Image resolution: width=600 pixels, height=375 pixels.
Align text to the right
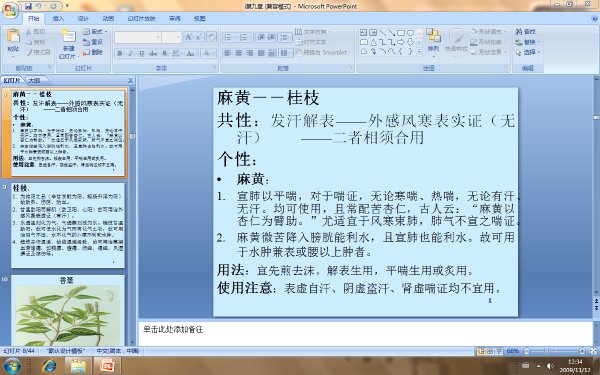(249, 53)
